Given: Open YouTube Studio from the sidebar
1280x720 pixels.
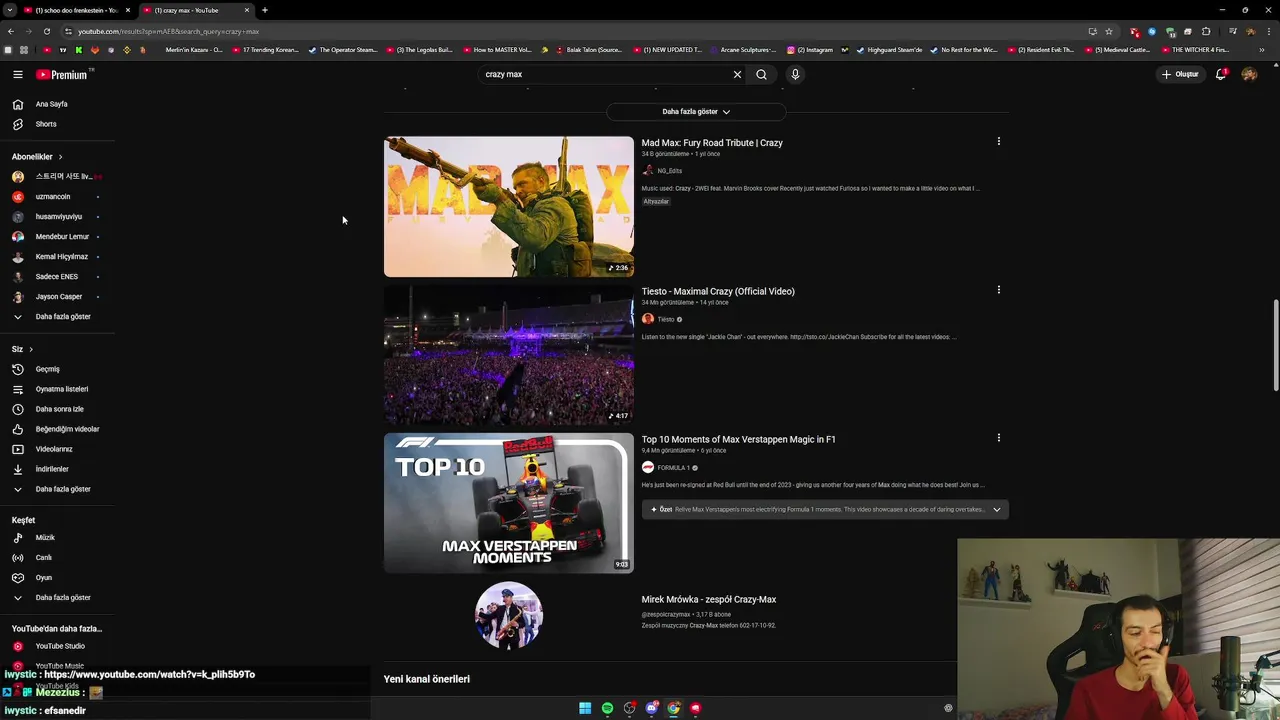Looking at the screenshot, I should pos(58,646).
